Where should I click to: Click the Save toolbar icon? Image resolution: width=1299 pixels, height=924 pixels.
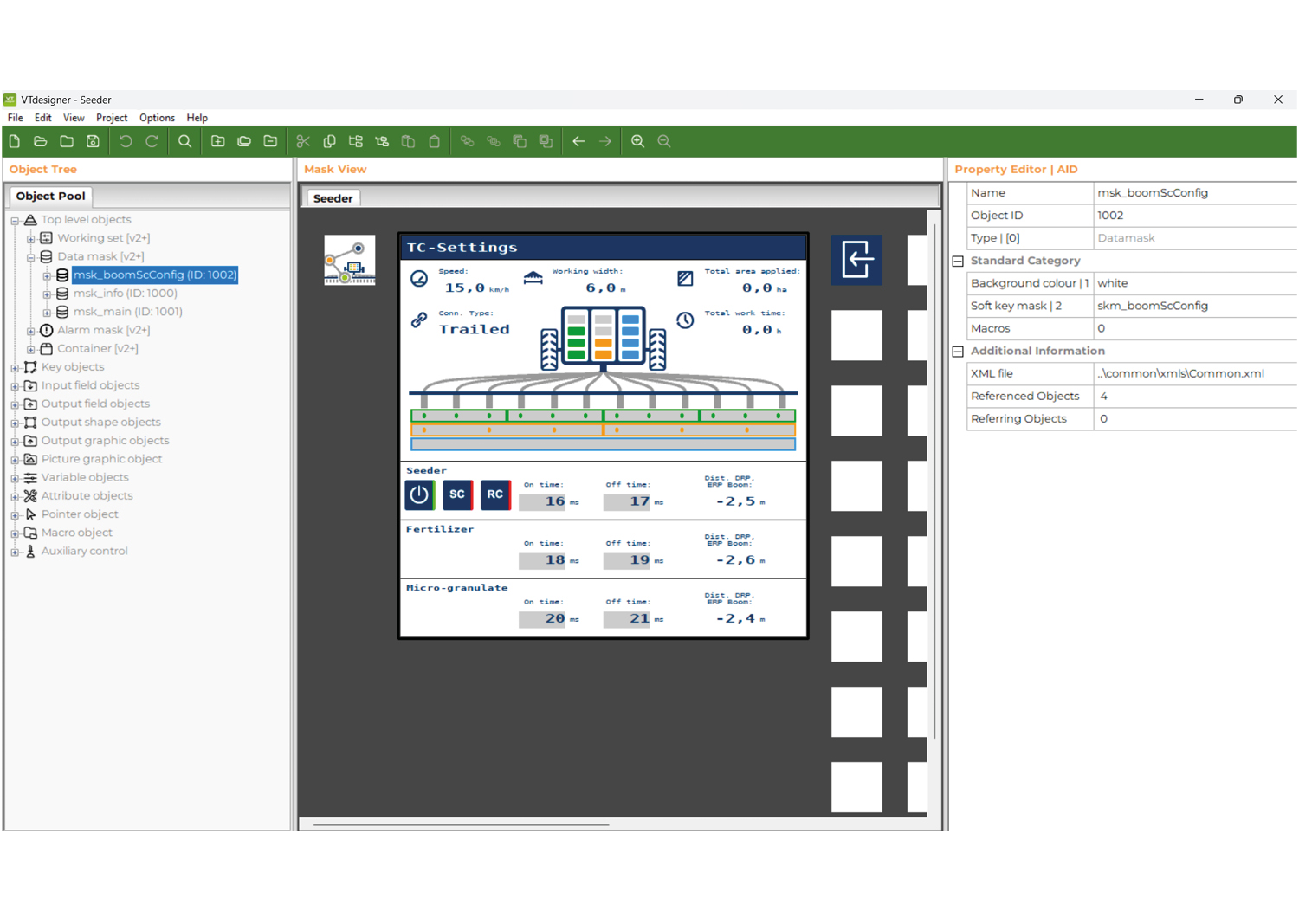click(93, 141)
